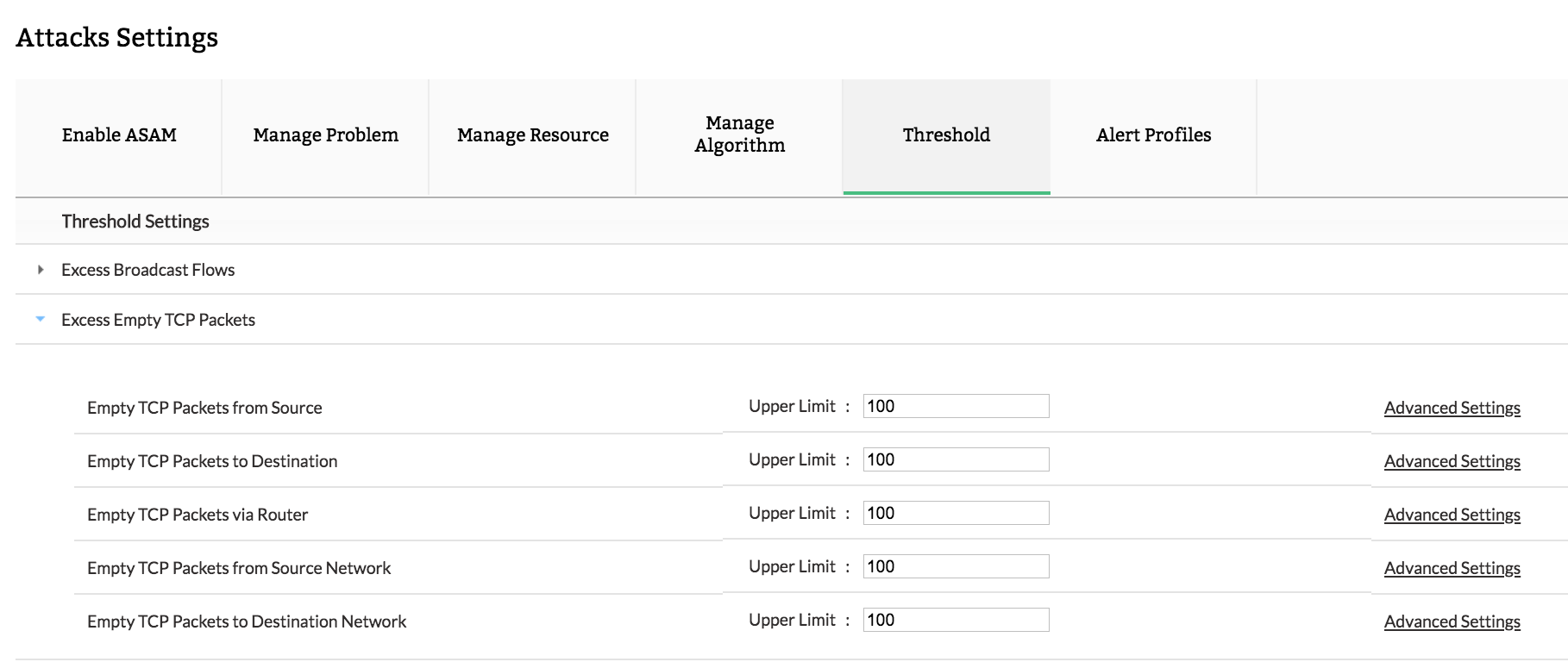Image resolution: width=1568 pixels, height=662 pixels.
Task: Open the Alert Profiles tab
Action: 1153,135
